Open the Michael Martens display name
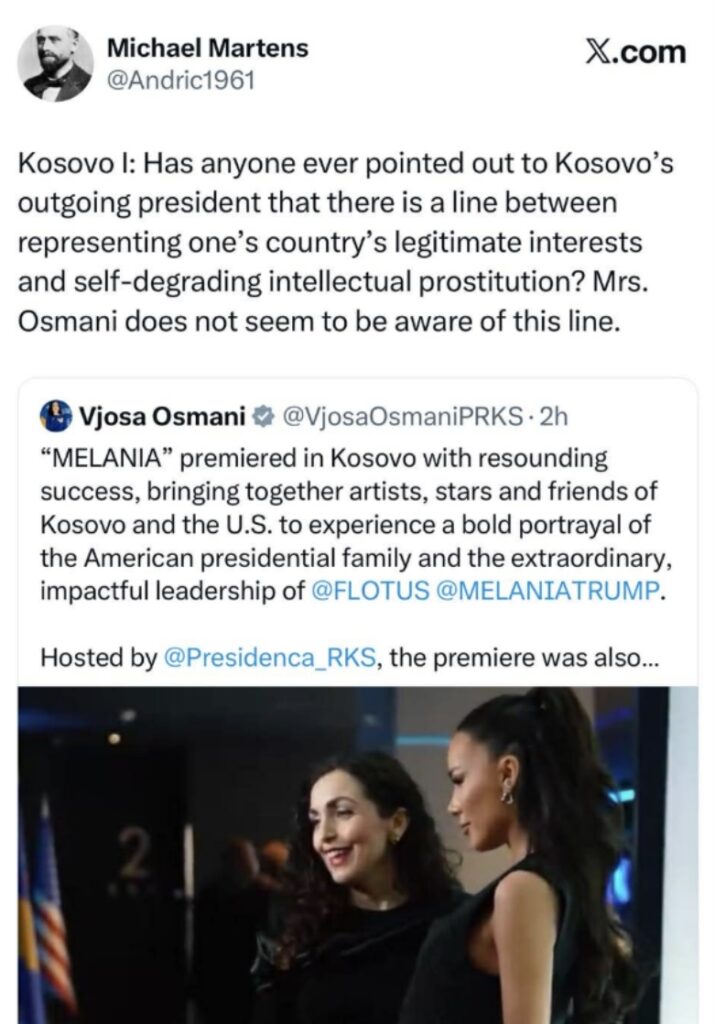The width and height of the screenshot is (715, 1024). pos(207,48)
